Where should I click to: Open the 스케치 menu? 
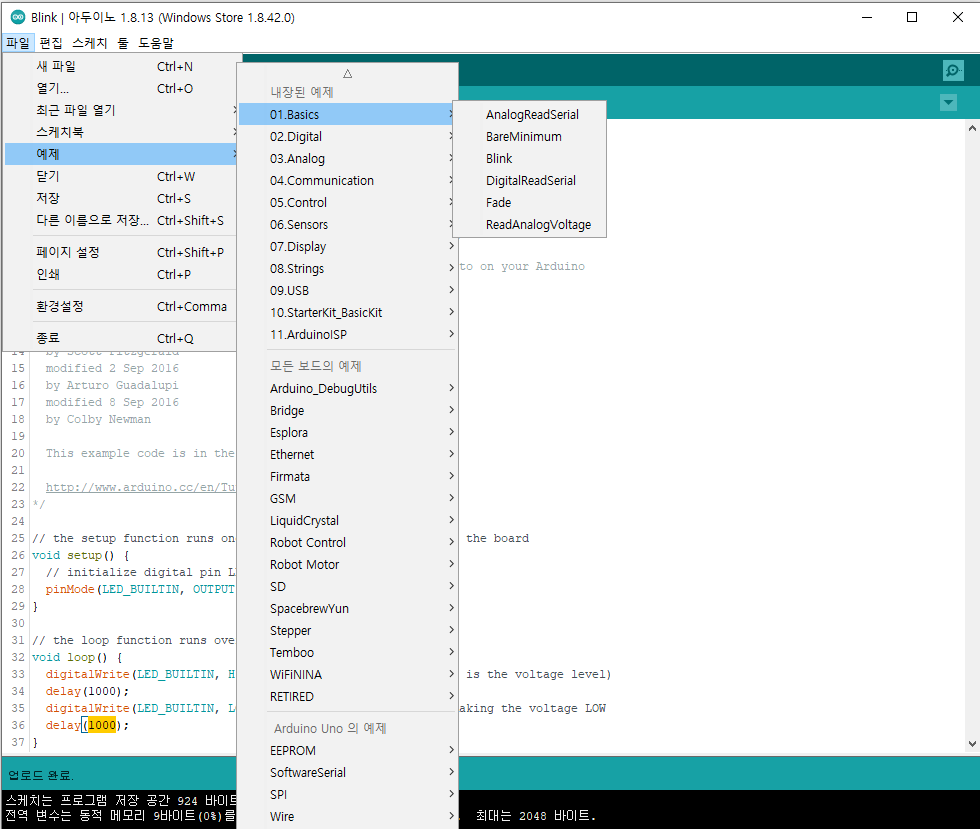coord(89,43)
